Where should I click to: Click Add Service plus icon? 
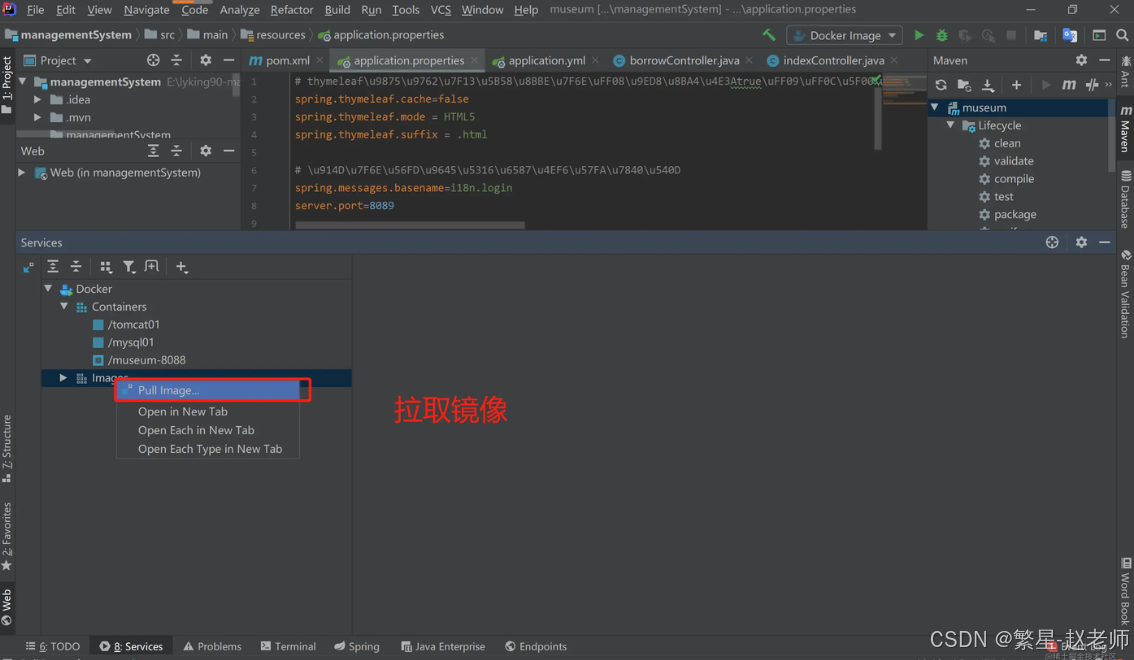(181, 267)
